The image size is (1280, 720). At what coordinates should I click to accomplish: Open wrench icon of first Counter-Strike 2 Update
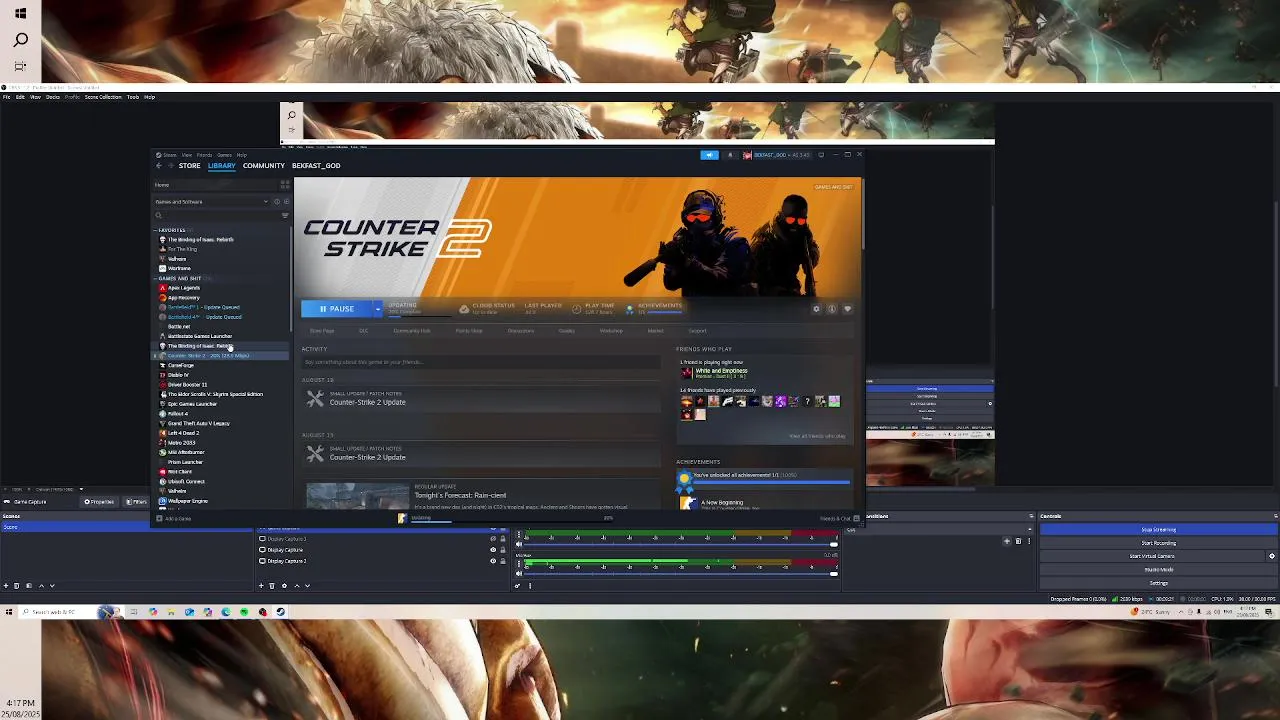click(315, 398)
